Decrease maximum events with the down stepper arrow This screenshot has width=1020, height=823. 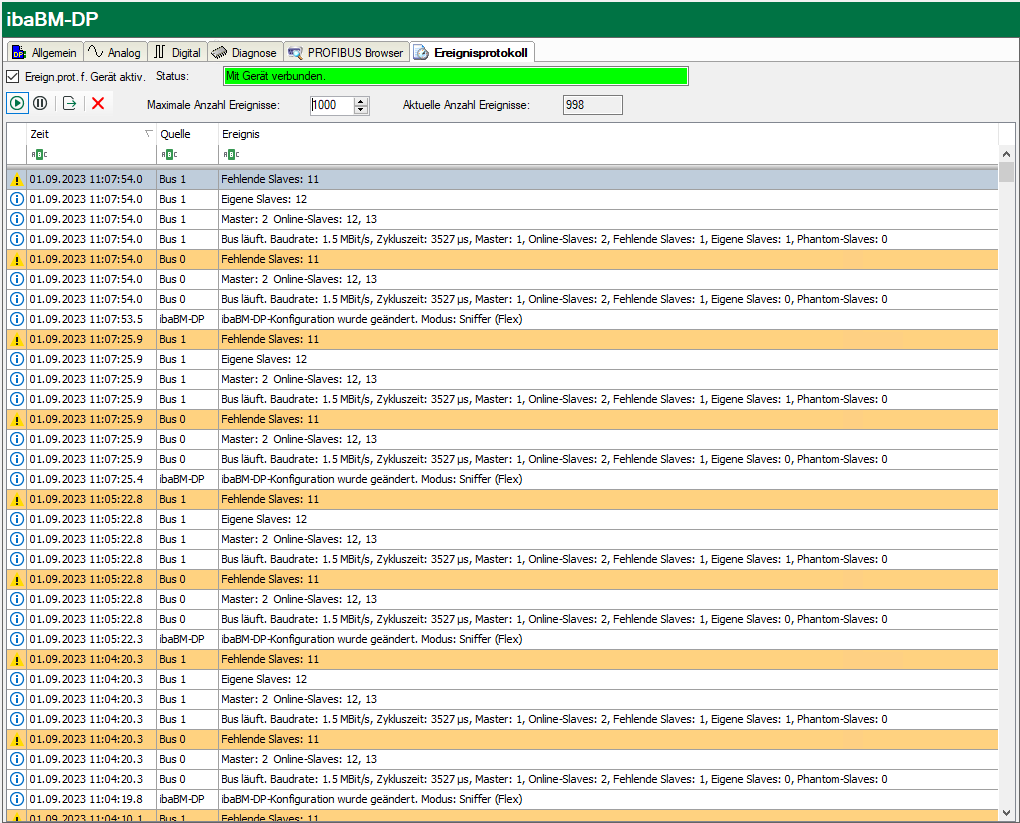point(361,110)
